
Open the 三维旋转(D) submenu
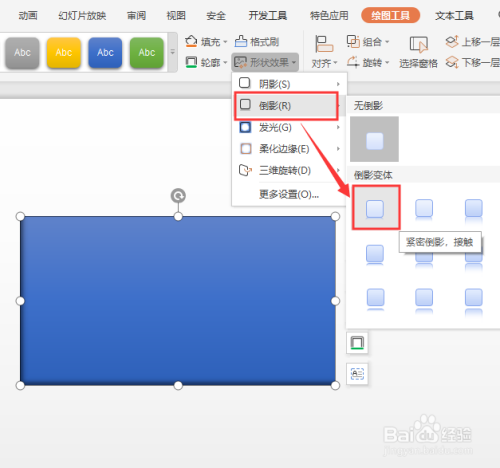(289, 170)
